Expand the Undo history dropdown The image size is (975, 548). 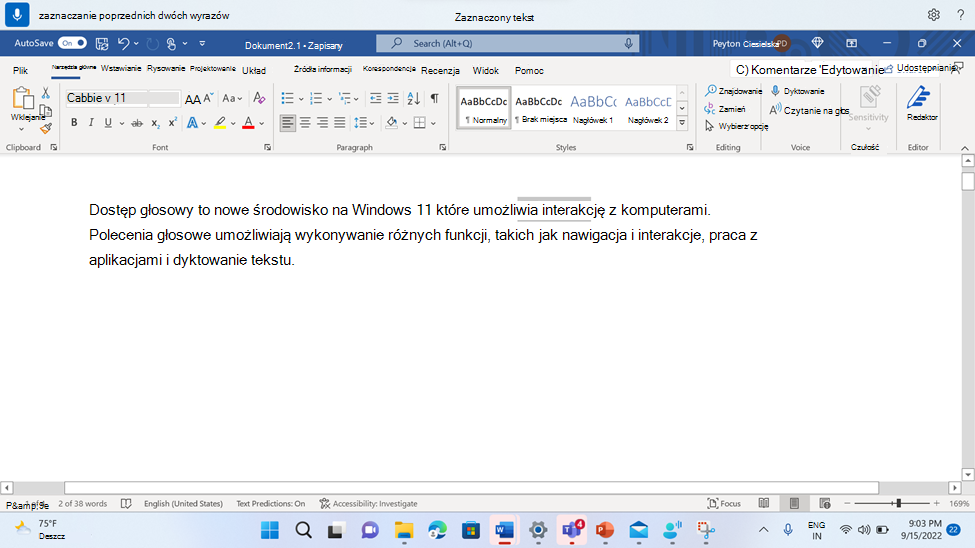point(136,44)
